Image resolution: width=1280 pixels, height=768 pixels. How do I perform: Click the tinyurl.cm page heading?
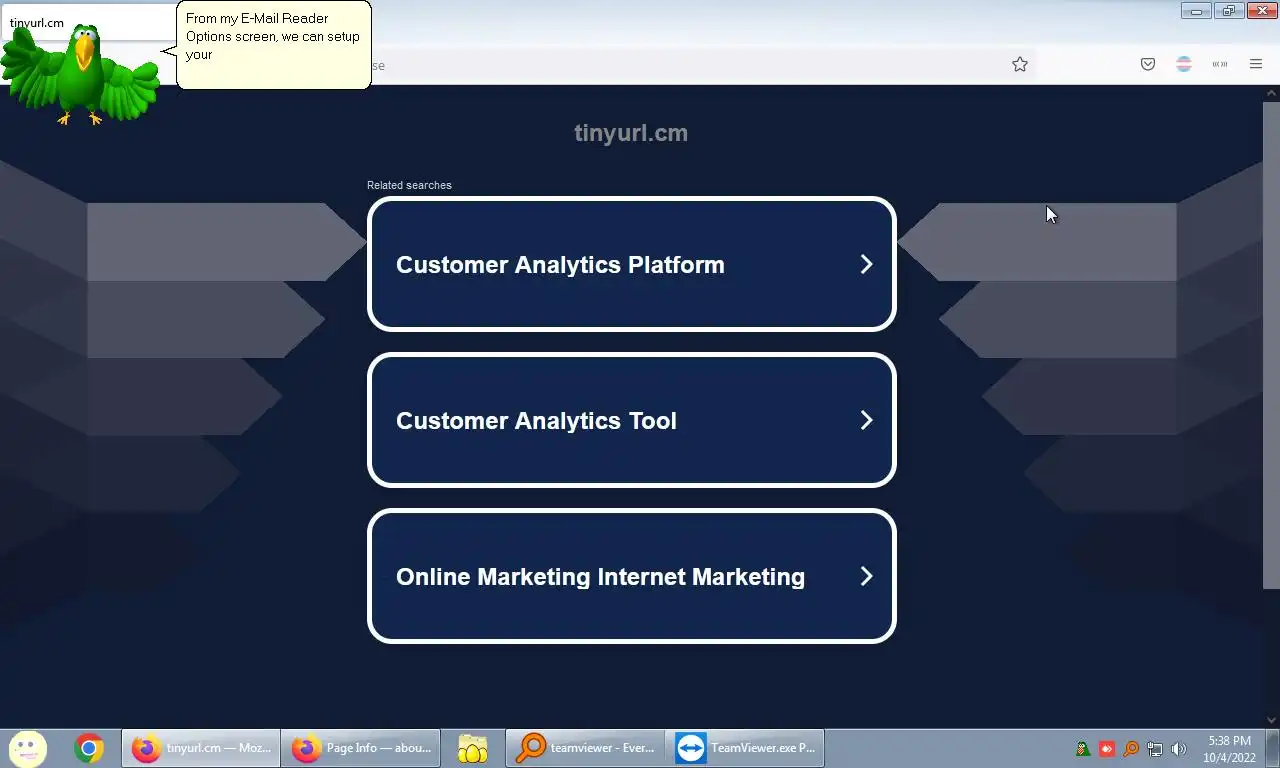[x=631, y=133]
